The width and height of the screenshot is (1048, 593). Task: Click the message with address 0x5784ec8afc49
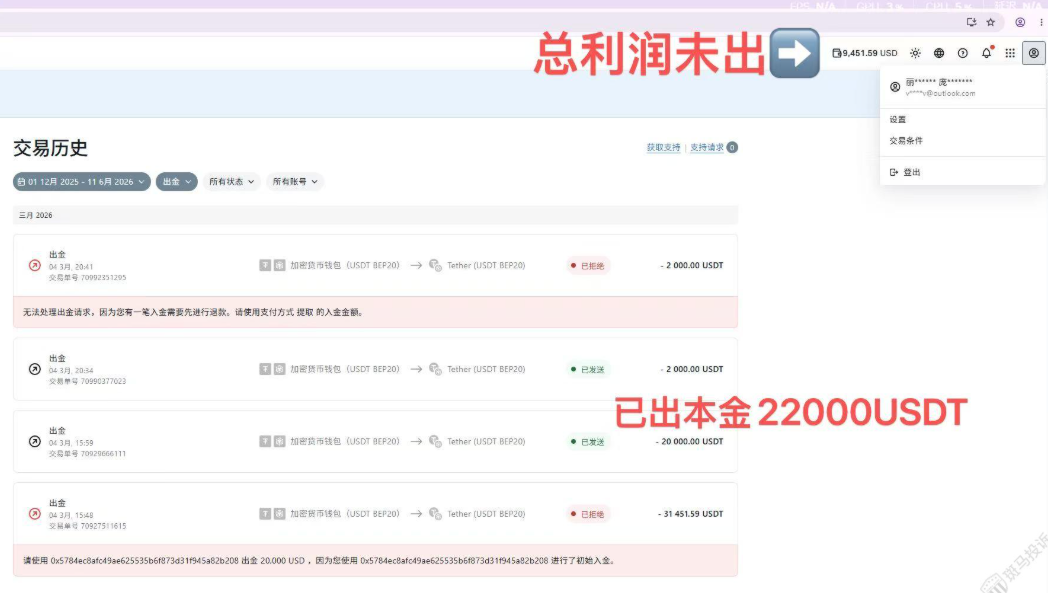375,560
